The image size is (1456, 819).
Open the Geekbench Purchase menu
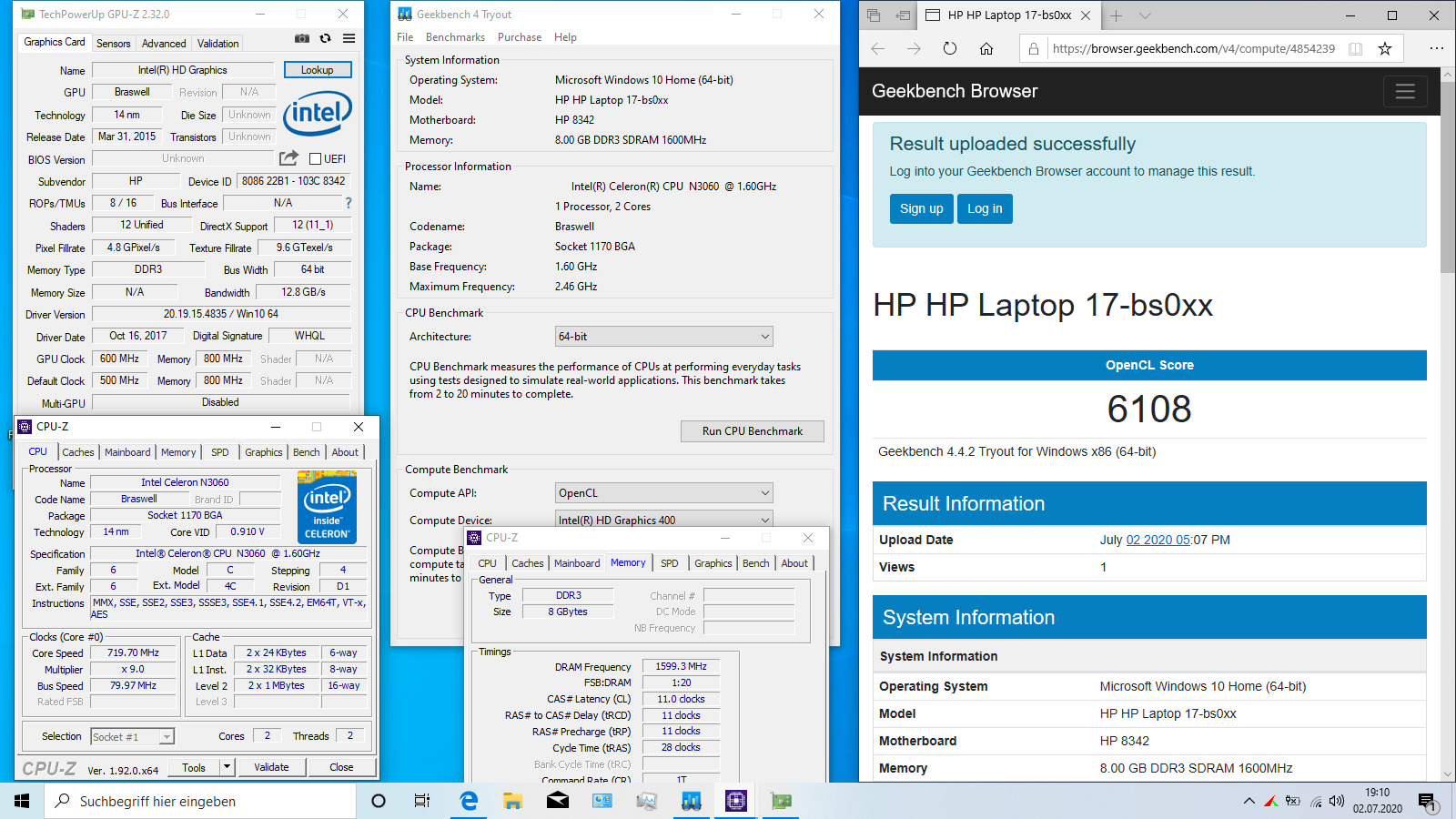pyautogui.click(x=520, y=37)
